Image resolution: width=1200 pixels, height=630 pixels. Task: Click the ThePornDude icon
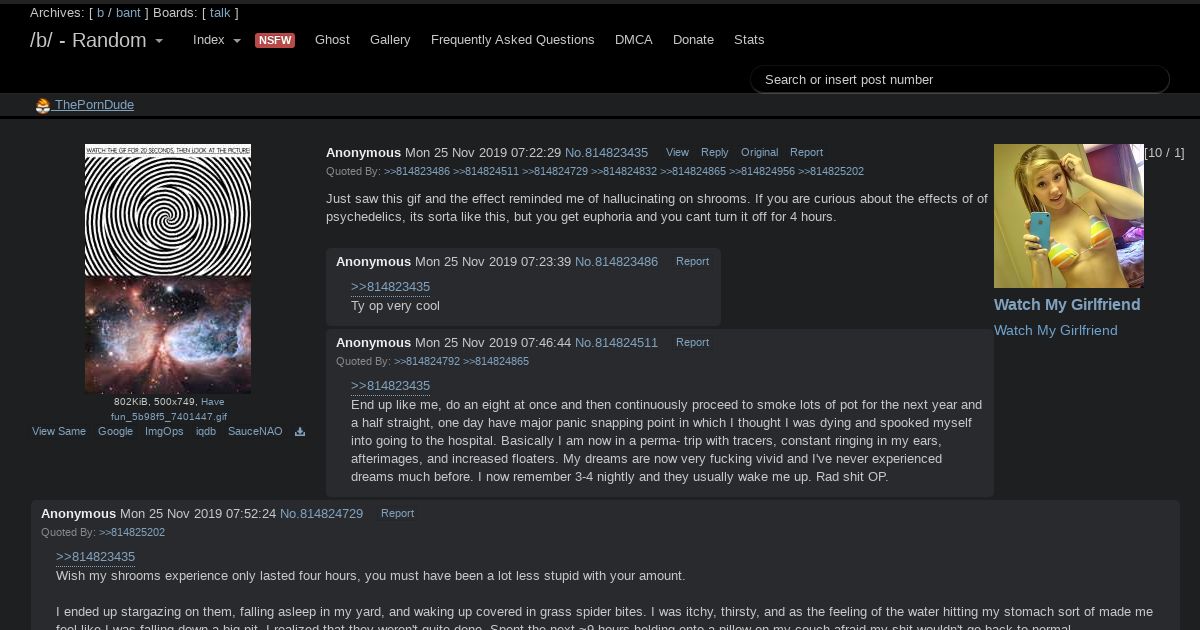pyautogui.click(x=42, y=105)
